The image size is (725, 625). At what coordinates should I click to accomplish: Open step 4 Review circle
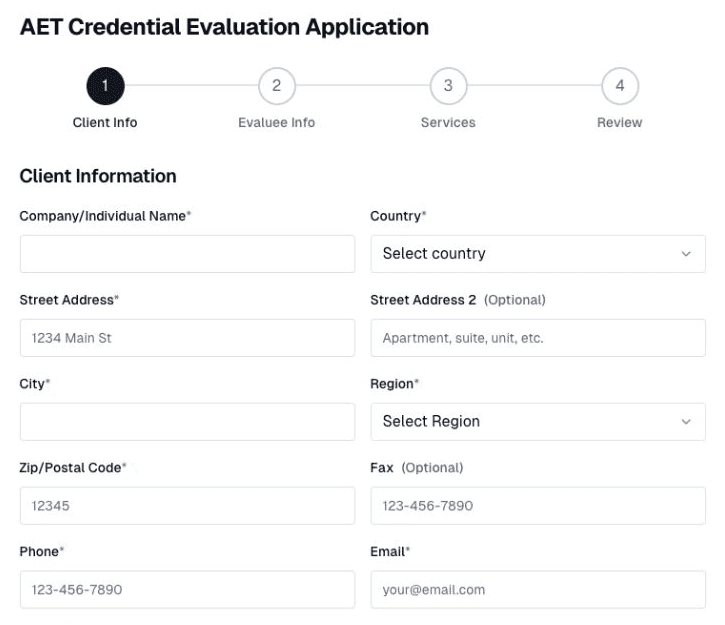(620, 86)
